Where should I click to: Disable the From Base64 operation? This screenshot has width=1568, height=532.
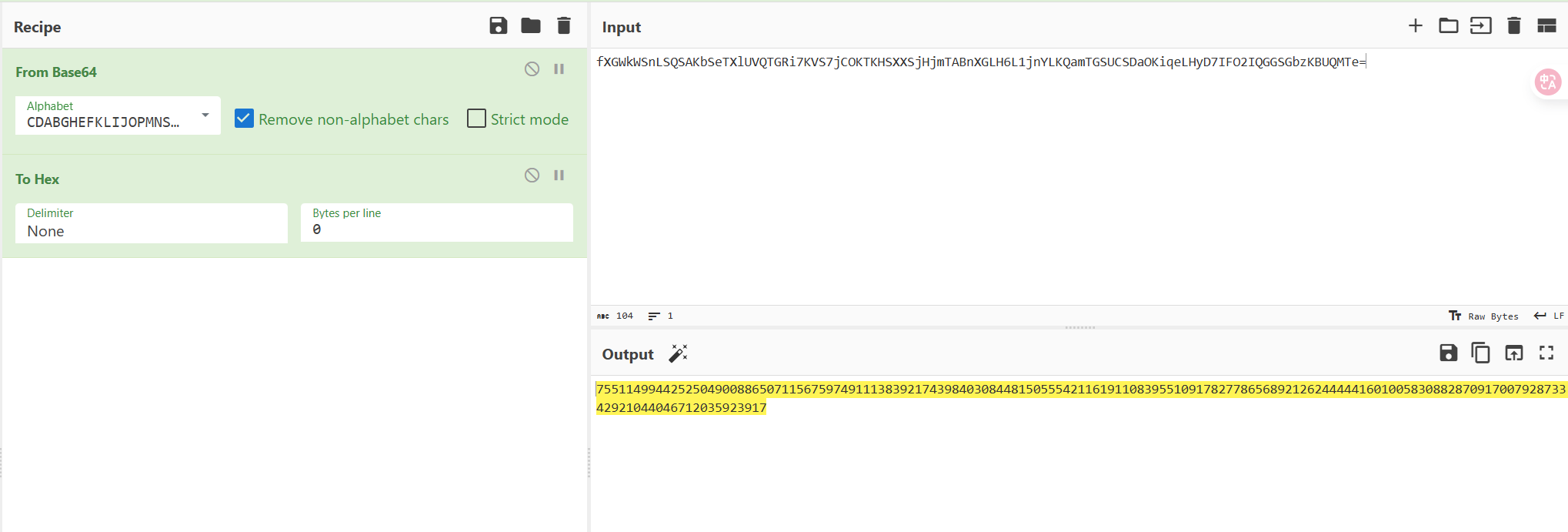click(532, 69)
